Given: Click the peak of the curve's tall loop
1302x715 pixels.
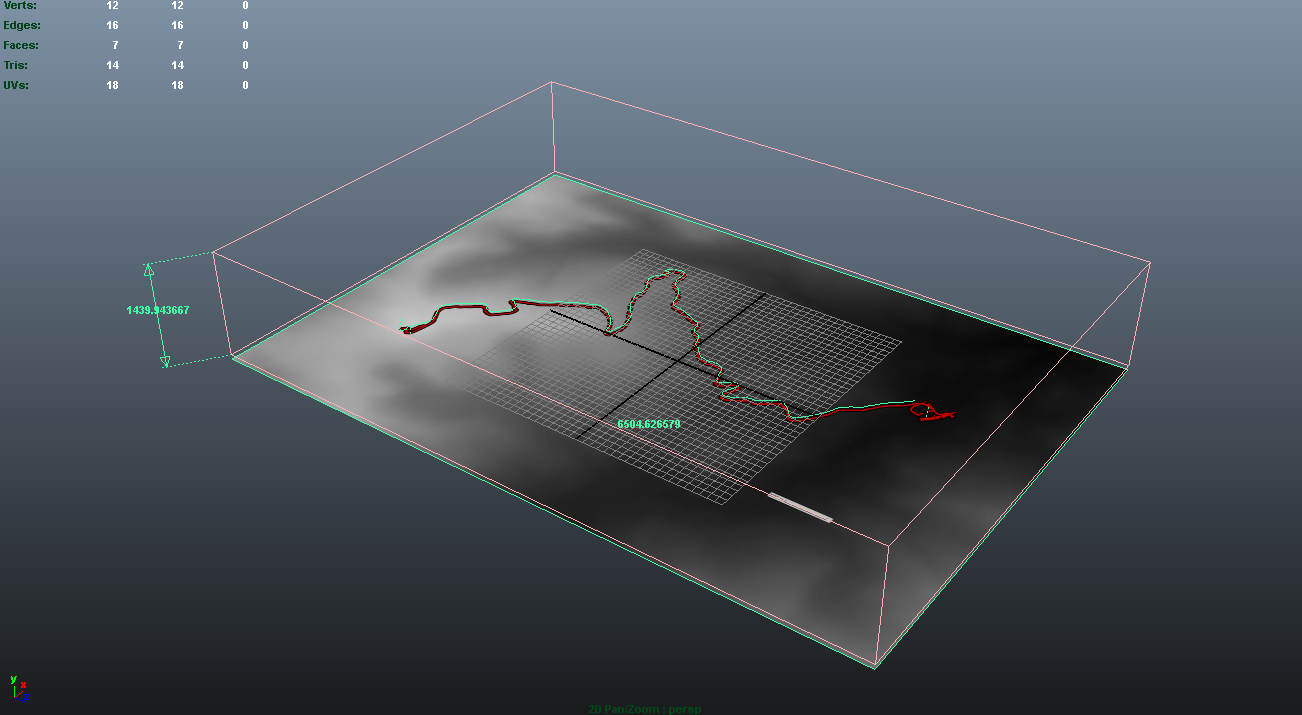Looking at the screenshot, I should (x=668, y=278).
